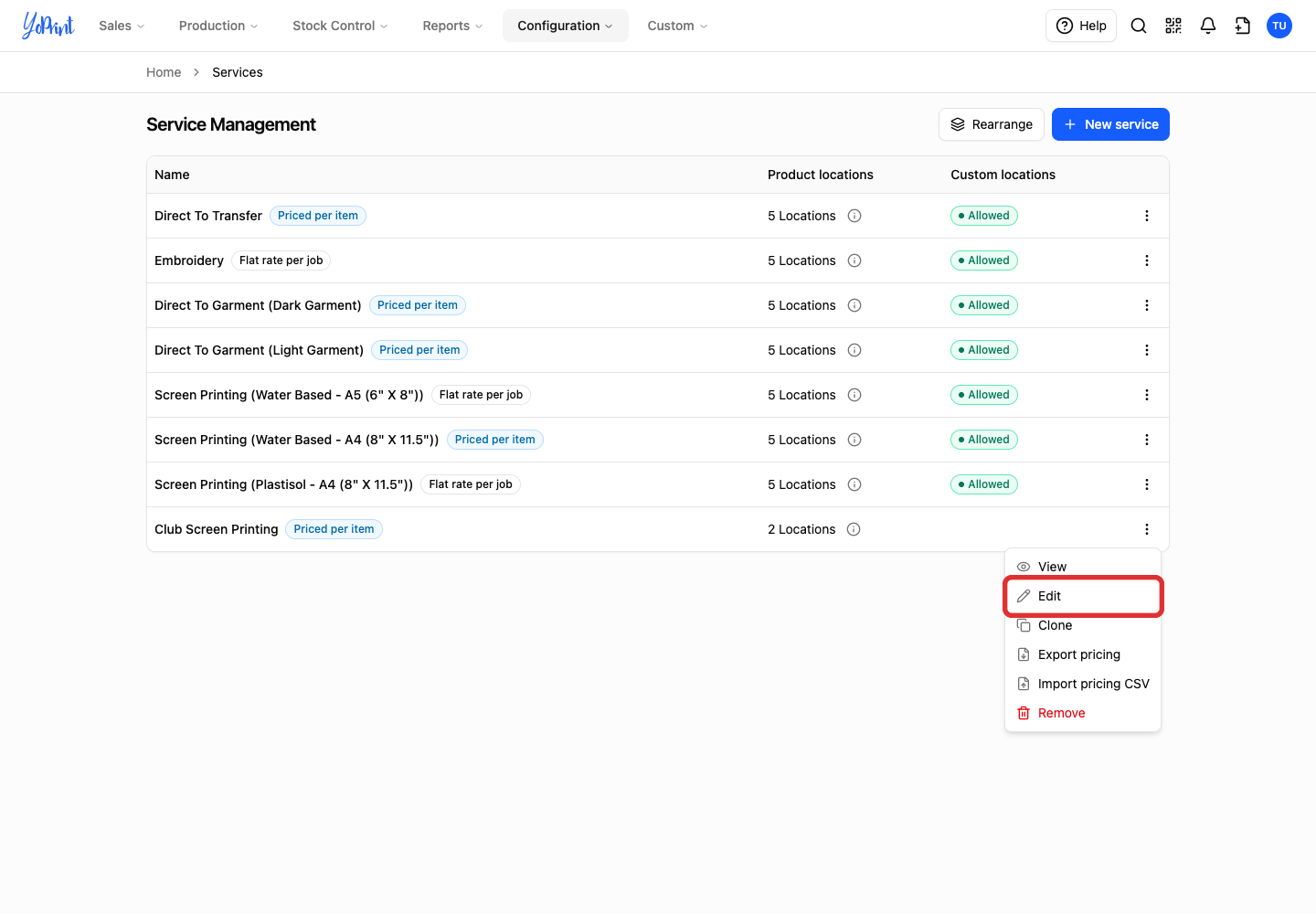This screenshot has height=914, width=1316.
Task: Click the document import icon beside the bell
Action: [x=1243, y=26]
